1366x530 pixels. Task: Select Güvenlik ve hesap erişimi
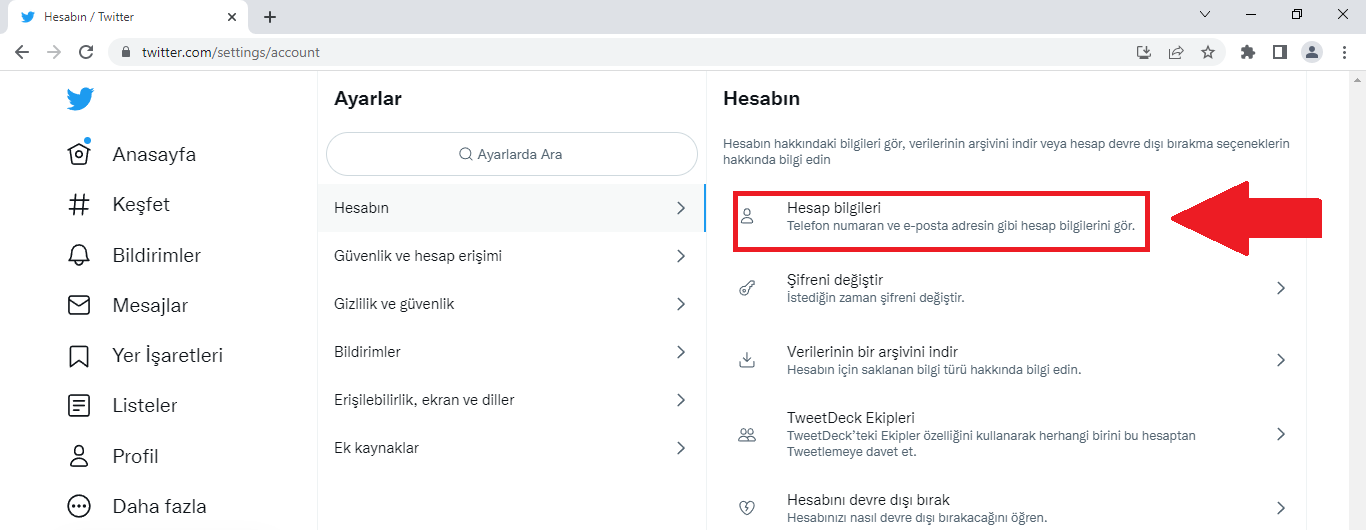click(511, 256)
